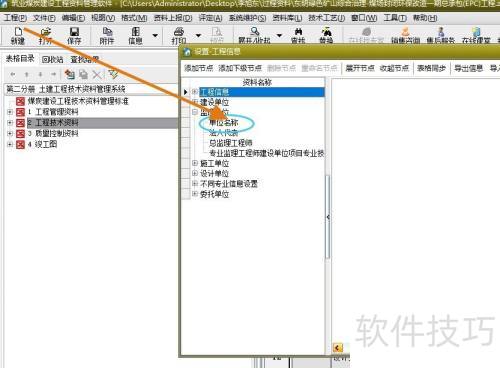The height and width of the screenshot is (368, 500).
Task: Click the 打开 (Open) toolbar icon
Action: [46, 36]
